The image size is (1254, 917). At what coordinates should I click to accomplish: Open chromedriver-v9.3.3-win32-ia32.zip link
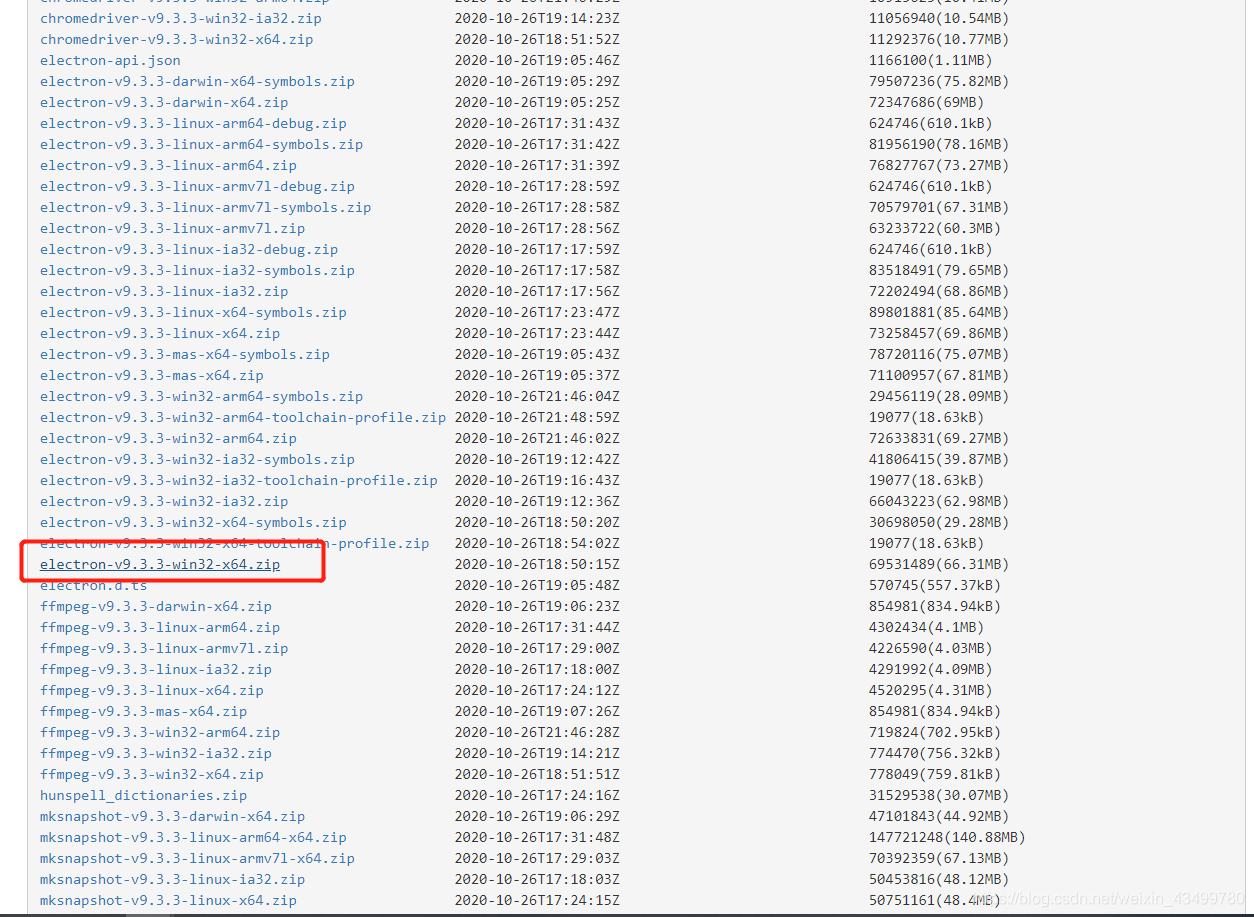click(181, 18)
